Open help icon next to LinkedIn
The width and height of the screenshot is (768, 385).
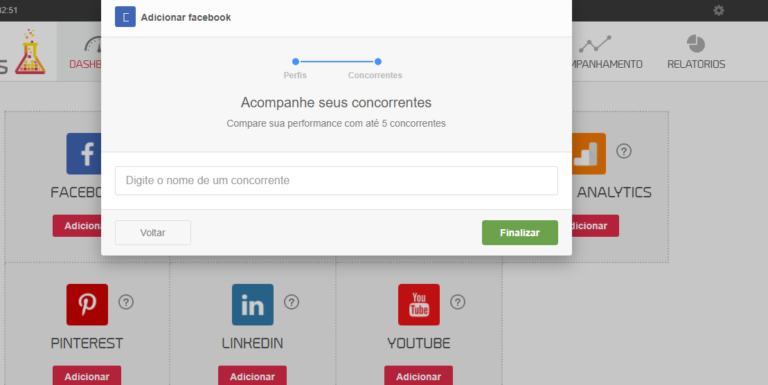[x=291, y=302]
